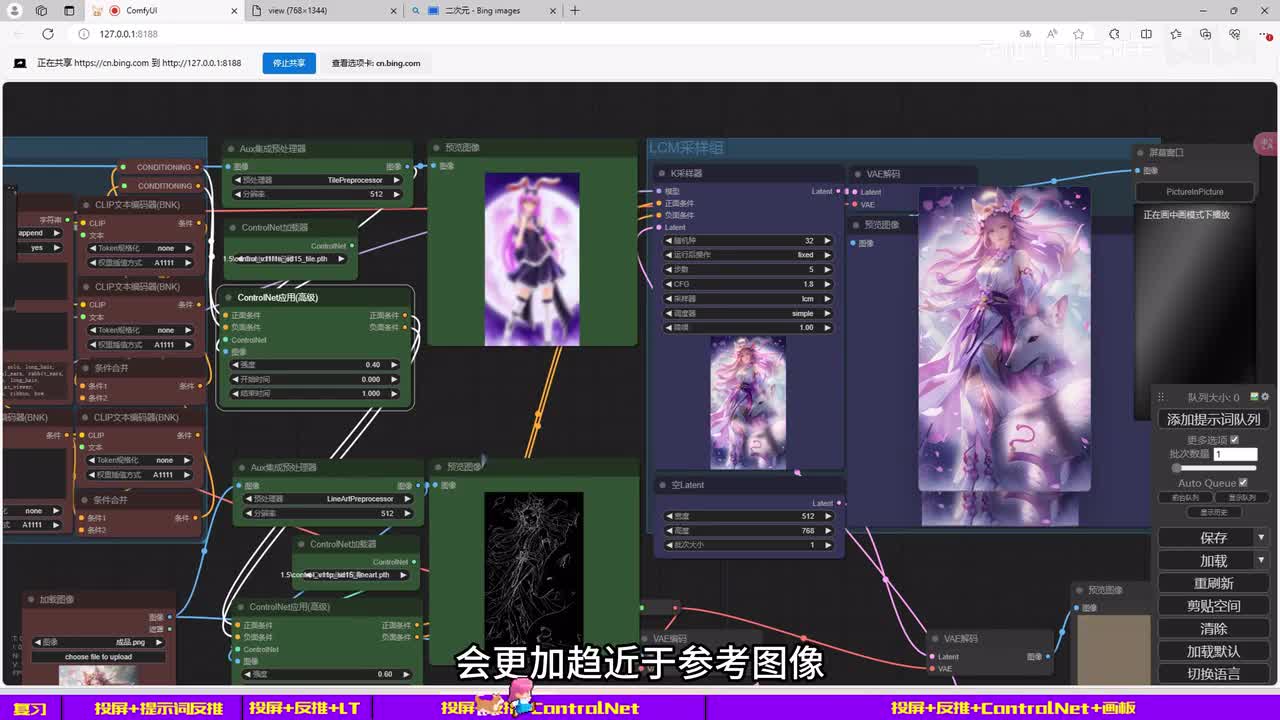Image resolution: width=1280 pixels, height=720 pixels.
Task: Click the batch count slider under 批次数量
Action: click(1214, 468)
